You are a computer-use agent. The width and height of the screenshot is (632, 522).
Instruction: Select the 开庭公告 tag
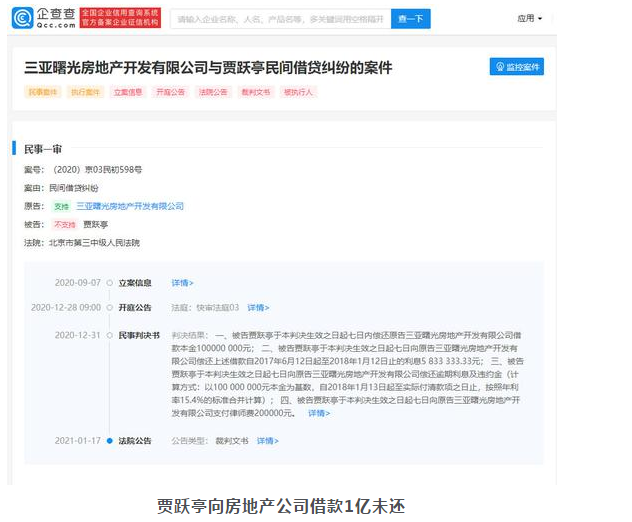point(171,92)
